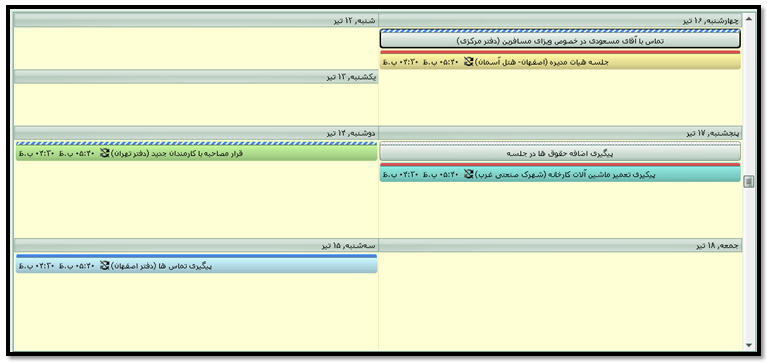Select the جمعه، ۱۸ تیر day header
Viewport: 767px width, 362px height.
point(561,246)
